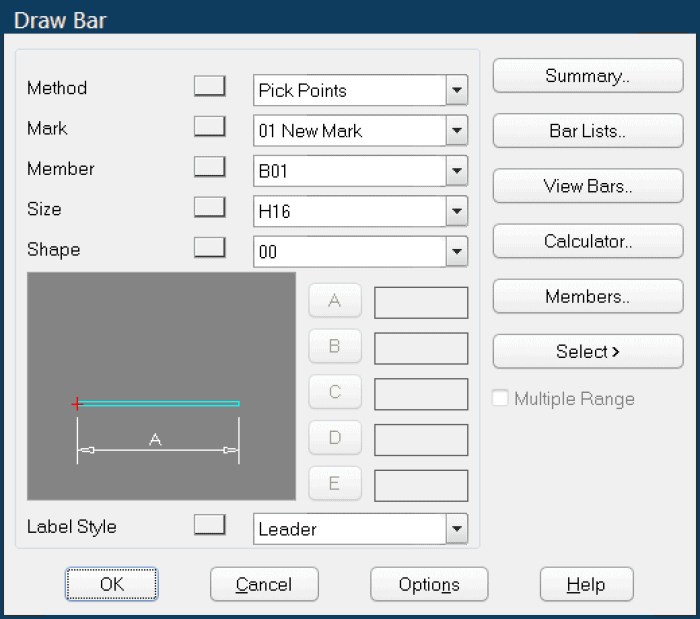Click the small button beside Member
This screenshot has width=700, height=619.
click(209, 167)
